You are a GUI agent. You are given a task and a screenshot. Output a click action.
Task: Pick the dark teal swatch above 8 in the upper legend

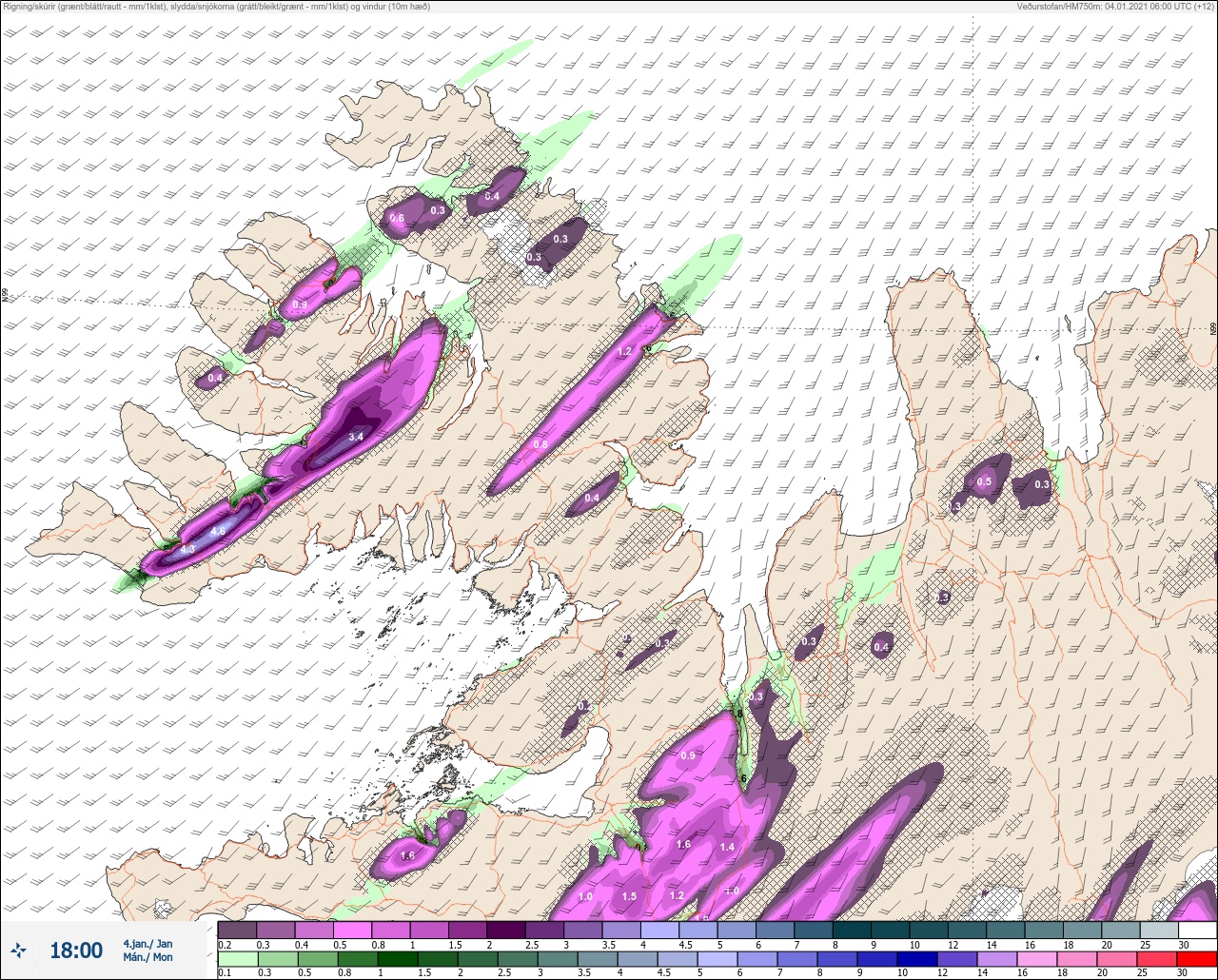(852, 930)
